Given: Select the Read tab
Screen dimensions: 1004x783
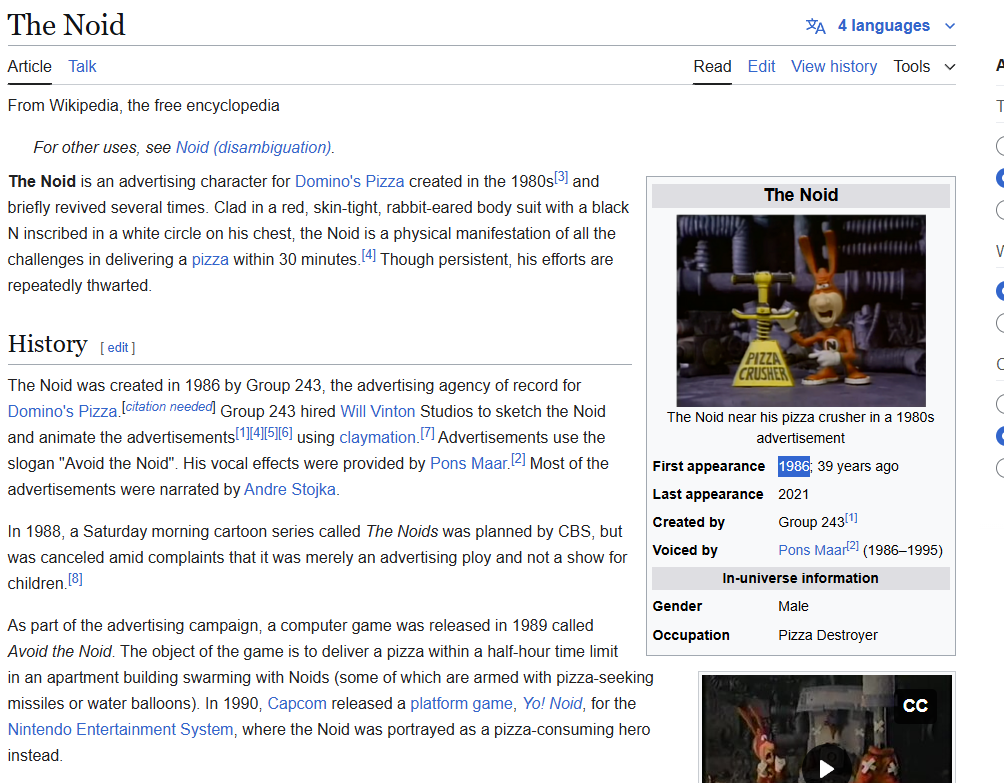Looking at the screenshot, I should coord(712,67).
